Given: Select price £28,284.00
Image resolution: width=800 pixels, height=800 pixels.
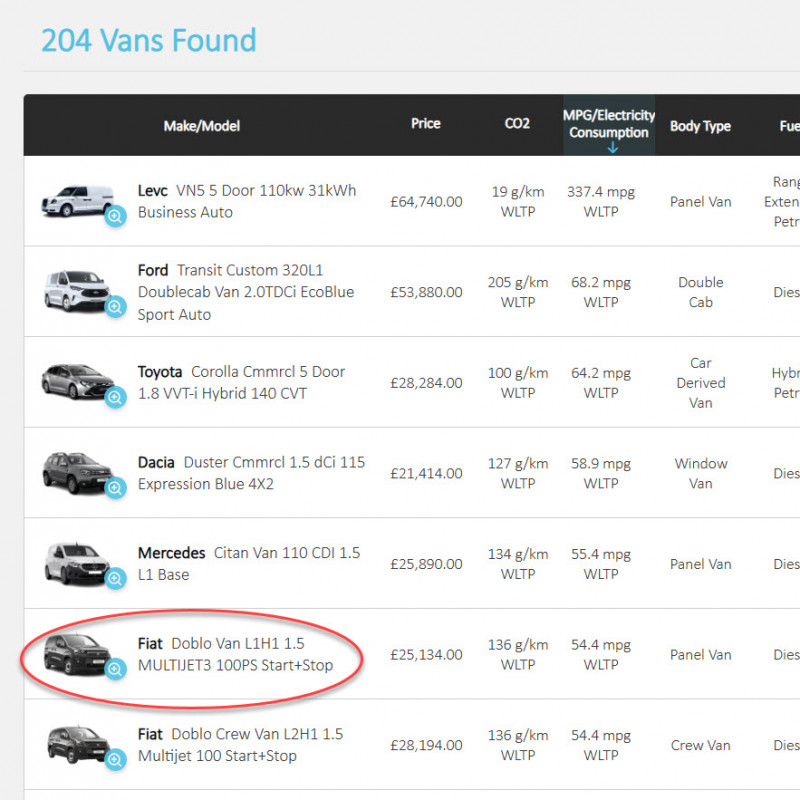Looking at the screenshot, I should pos(427,383).
